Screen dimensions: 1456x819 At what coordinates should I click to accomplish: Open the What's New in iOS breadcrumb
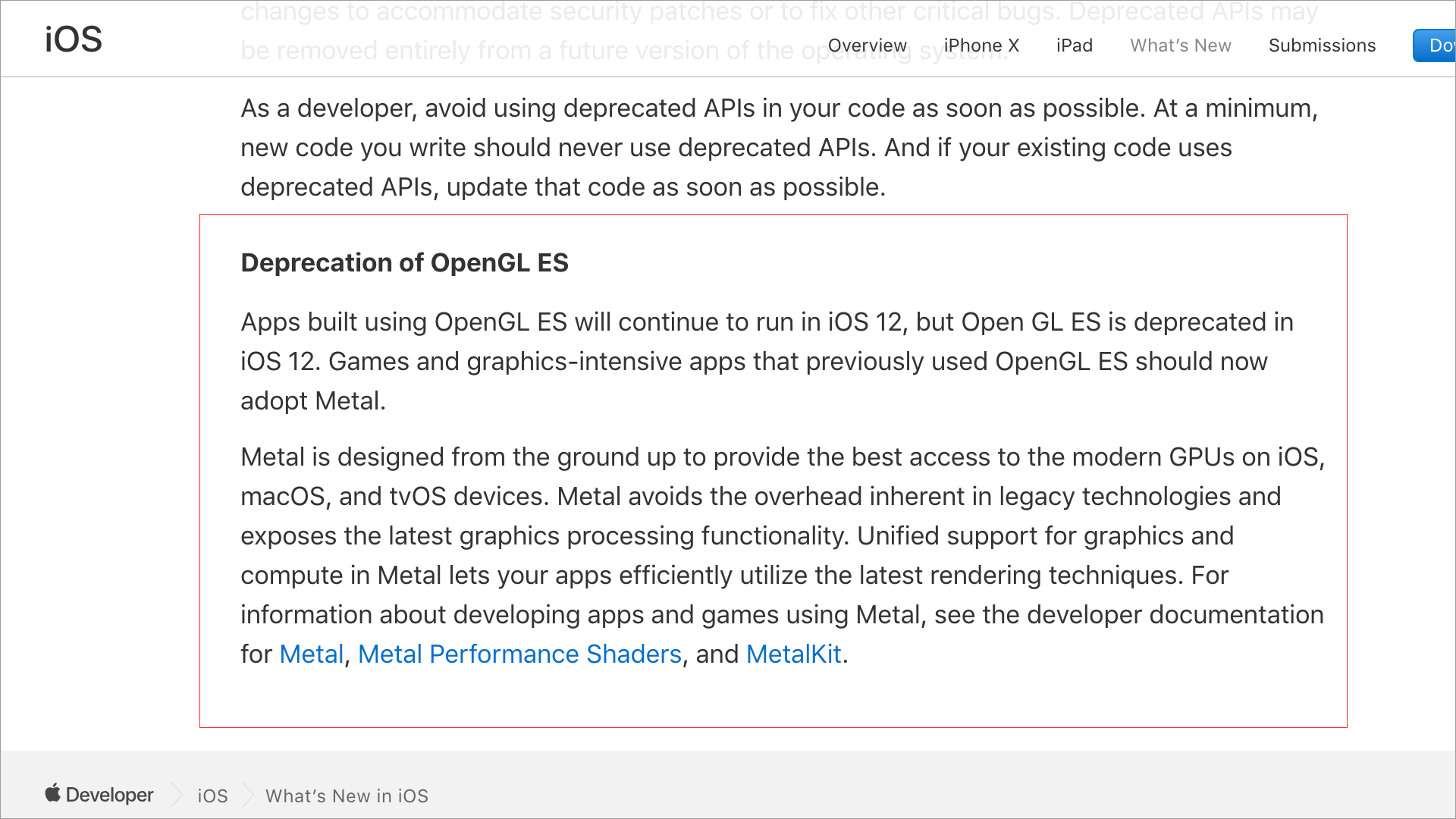click(347, 795)
